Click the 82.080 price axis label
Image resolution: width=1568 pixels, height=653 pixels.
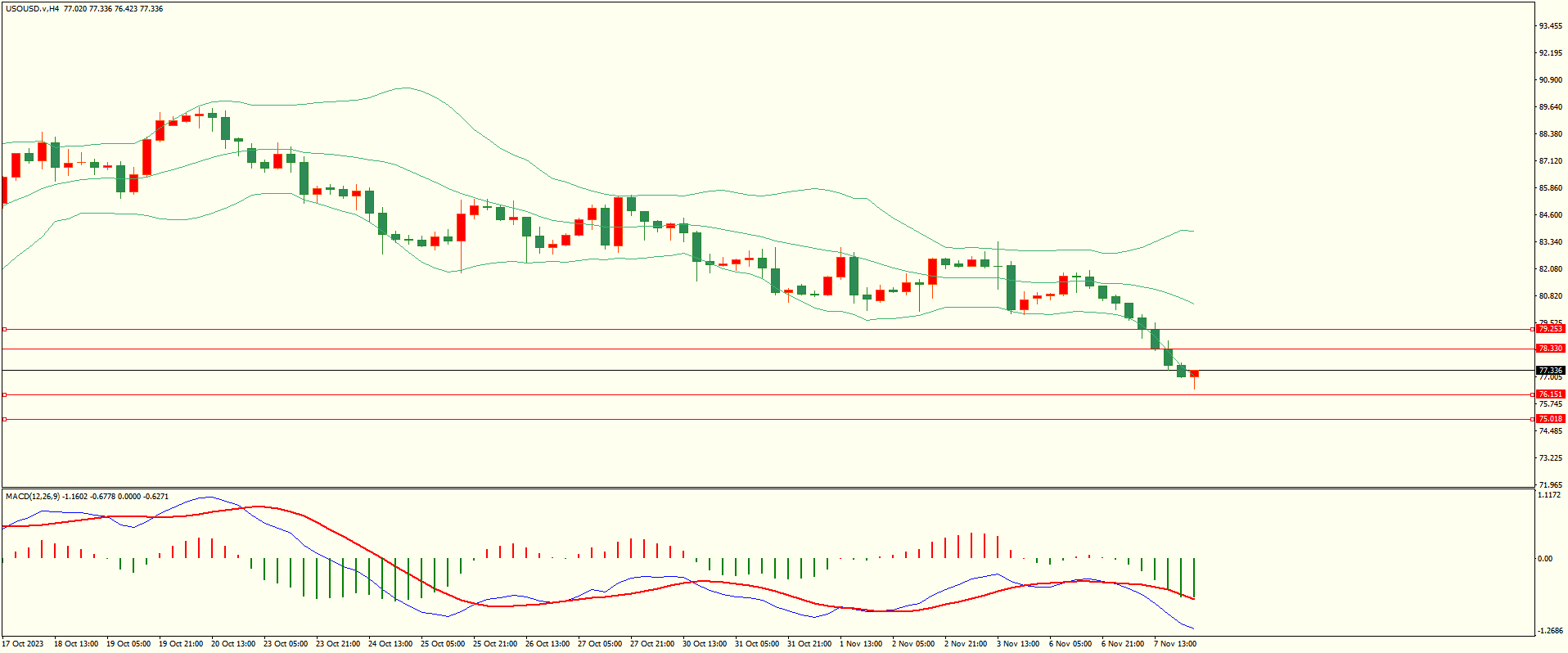coord(1550,269)
